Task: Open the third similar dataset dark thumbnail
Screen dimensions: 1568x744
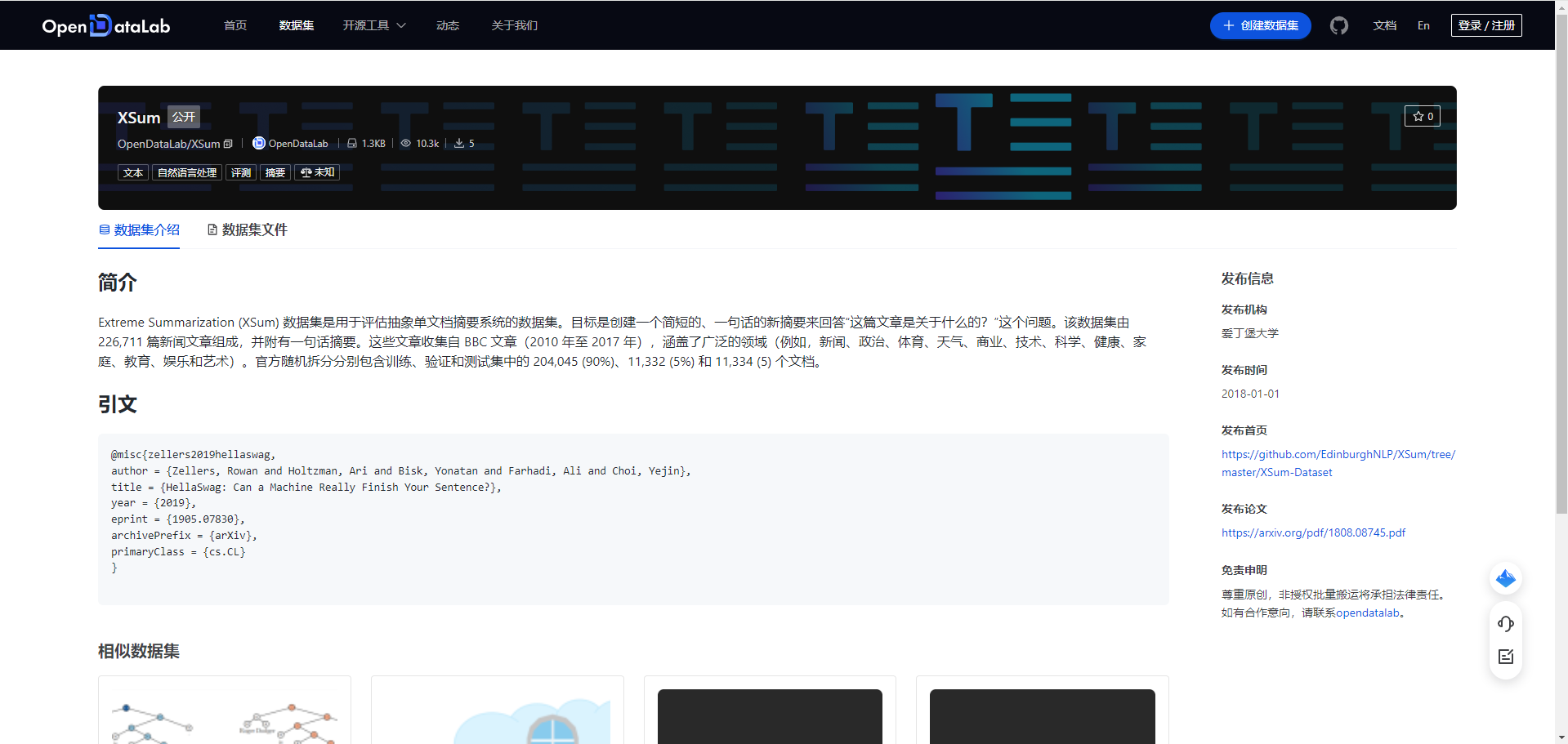Action: [x=770, y=716]
